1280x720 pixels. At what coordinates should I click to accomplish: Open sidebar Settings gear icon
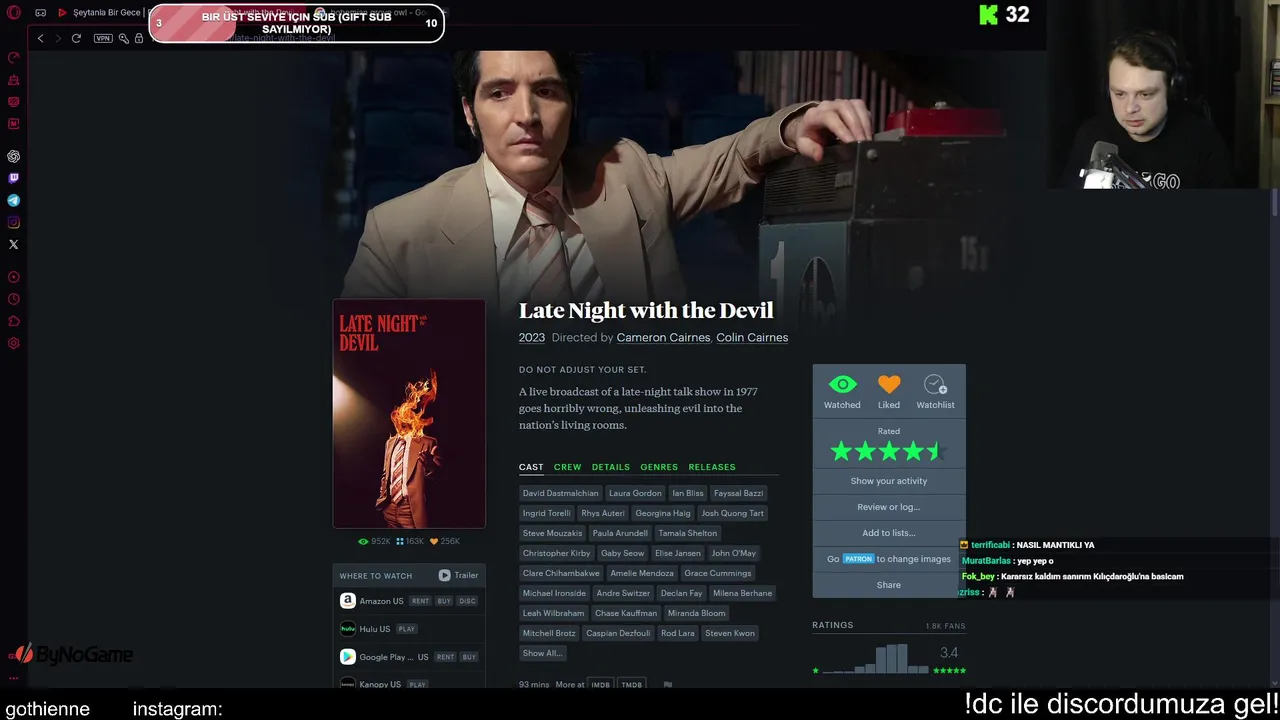14,344
